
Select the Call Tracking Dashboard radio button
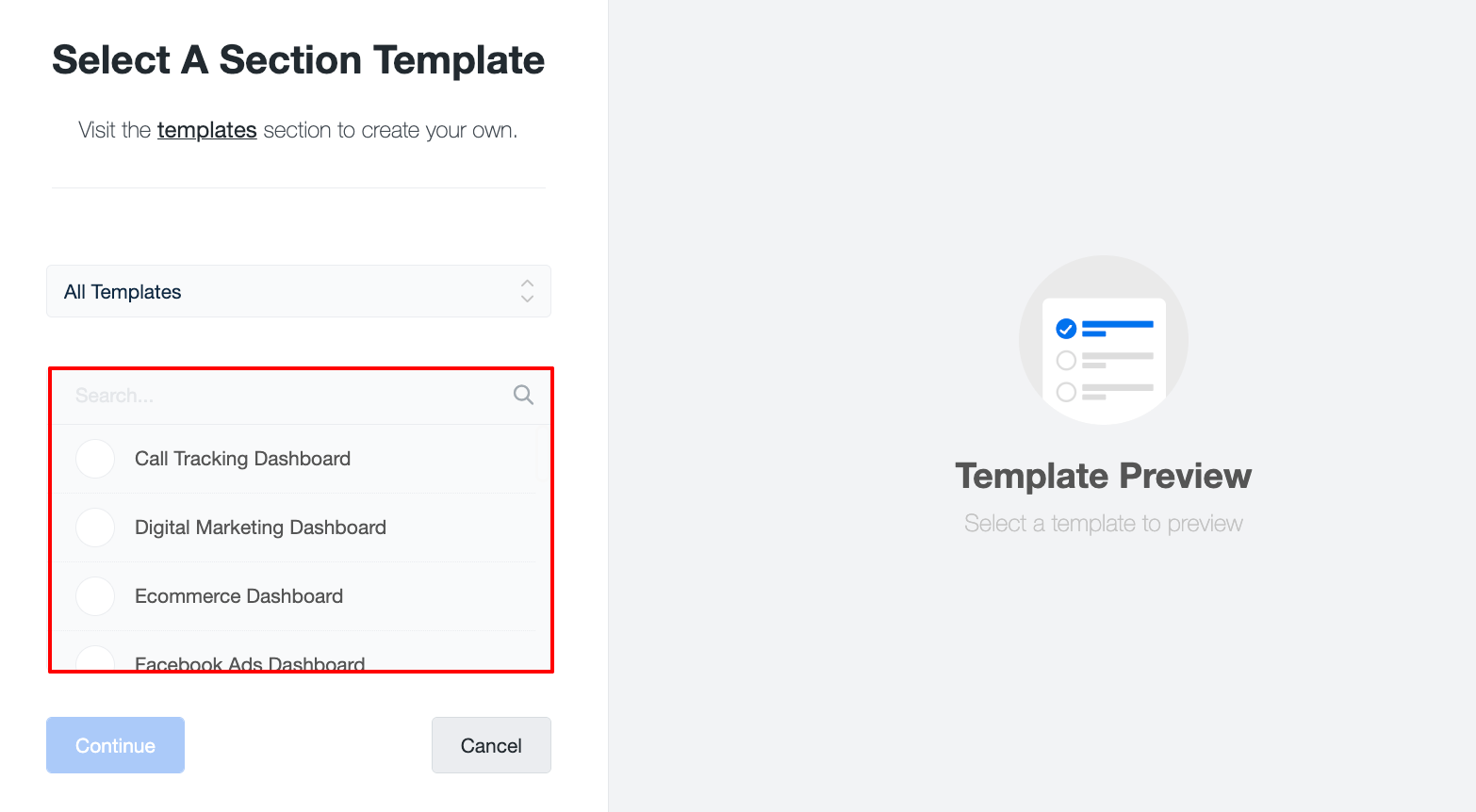click(94, 459)
